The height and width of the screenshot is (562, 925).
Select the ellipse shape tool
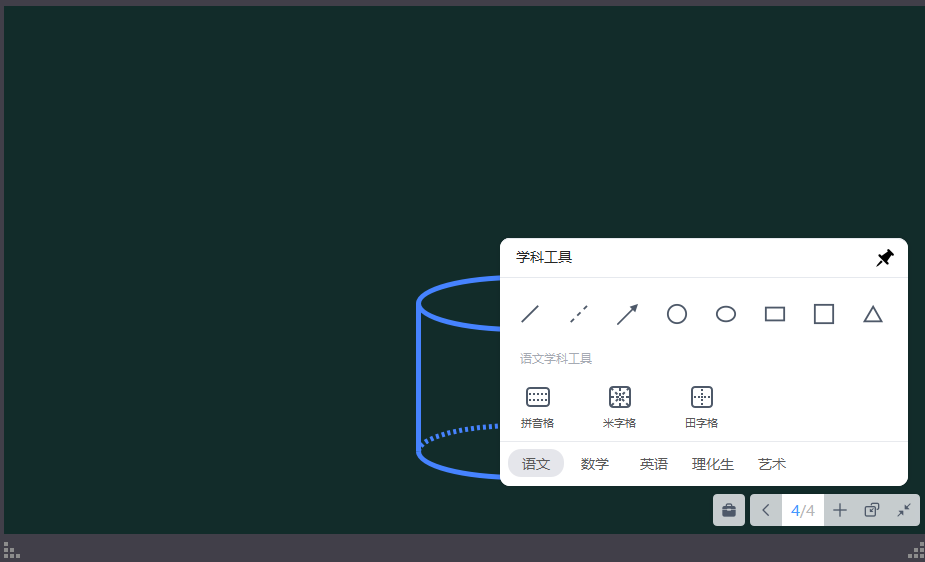point(726,314)
